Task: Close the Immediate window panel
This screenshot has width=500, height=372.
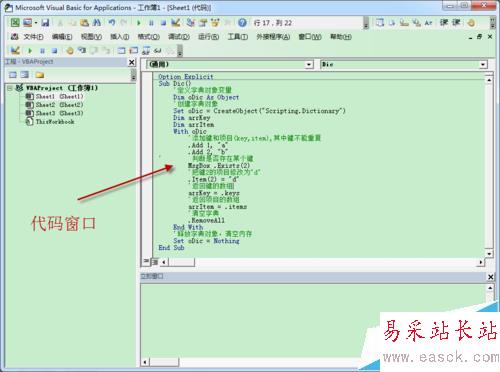Action: coord(491,277)
